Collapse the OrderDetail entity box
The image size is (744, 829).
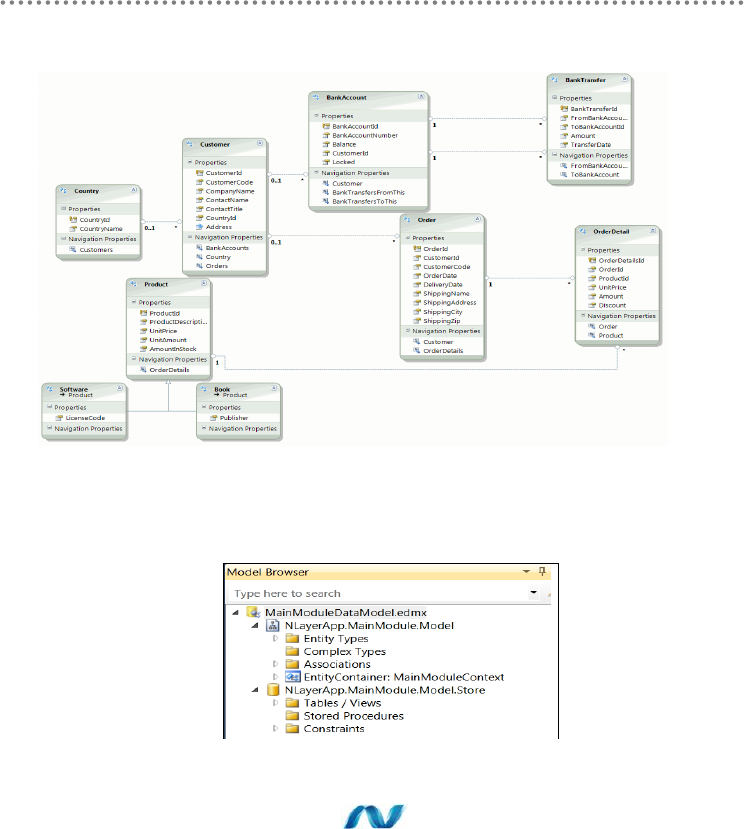(653, 231)
